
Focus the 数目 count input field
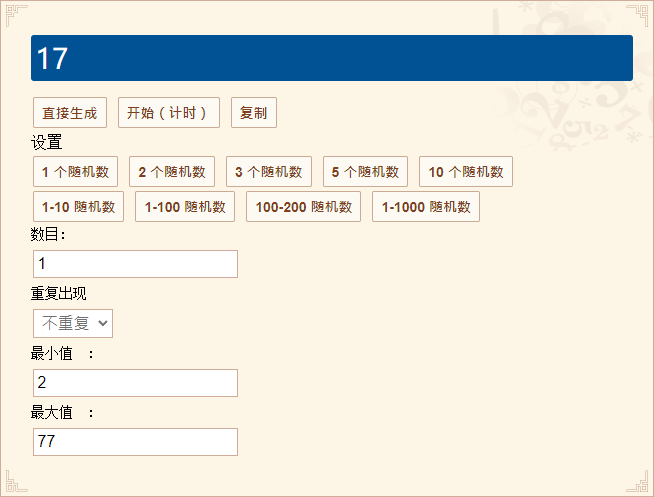tap(135, 264)
